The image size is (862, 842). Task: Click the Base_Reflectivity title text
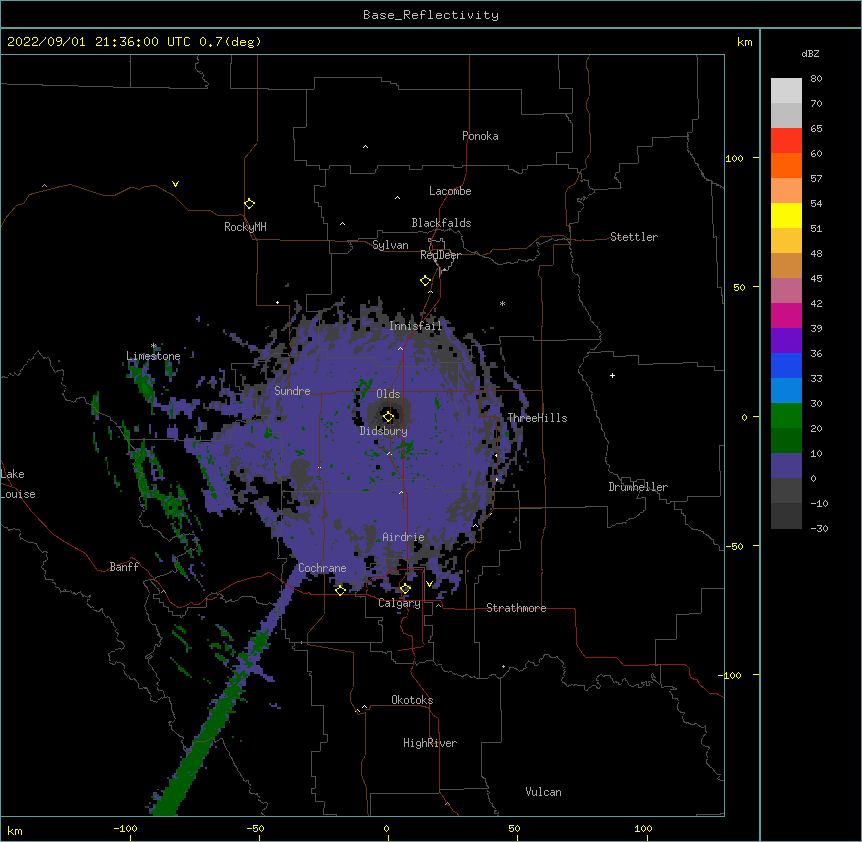[x=431, y=15]
